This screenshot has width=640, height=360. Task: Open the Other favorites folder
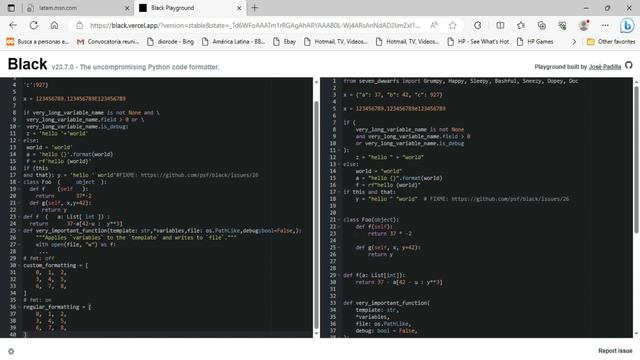[x=611, y=42]
